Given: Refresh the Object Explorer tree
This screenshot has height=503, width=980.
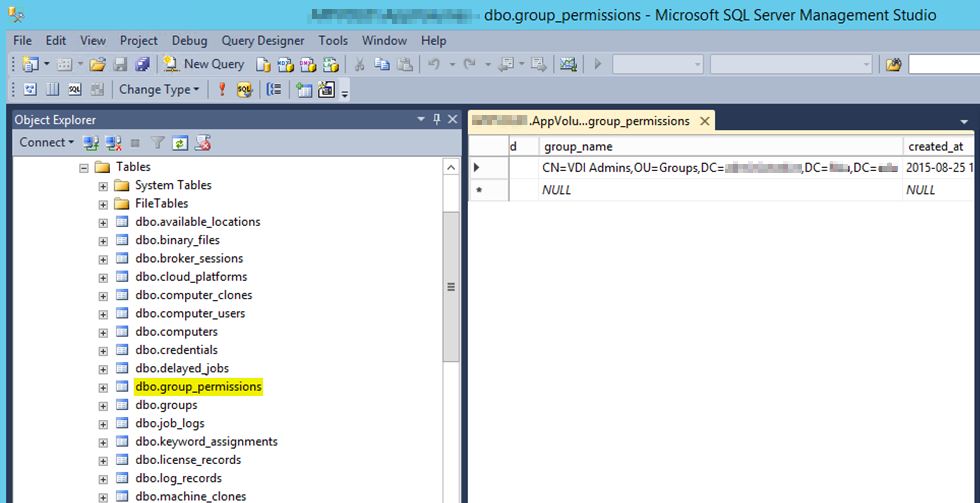Looking at the screenshot, I should (181, 143).
